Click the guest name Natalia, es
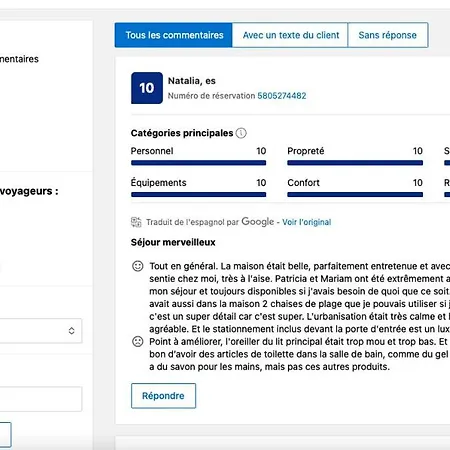 tap(192, 81)
